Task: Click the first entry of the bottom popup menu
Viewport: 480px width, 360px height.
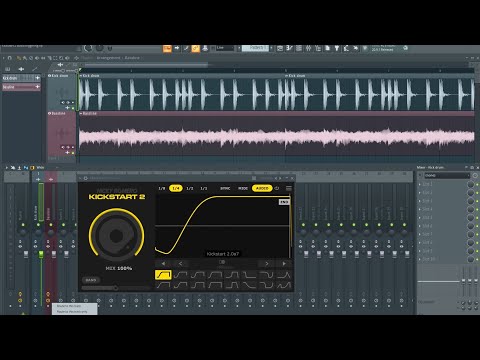Action: 75,306
